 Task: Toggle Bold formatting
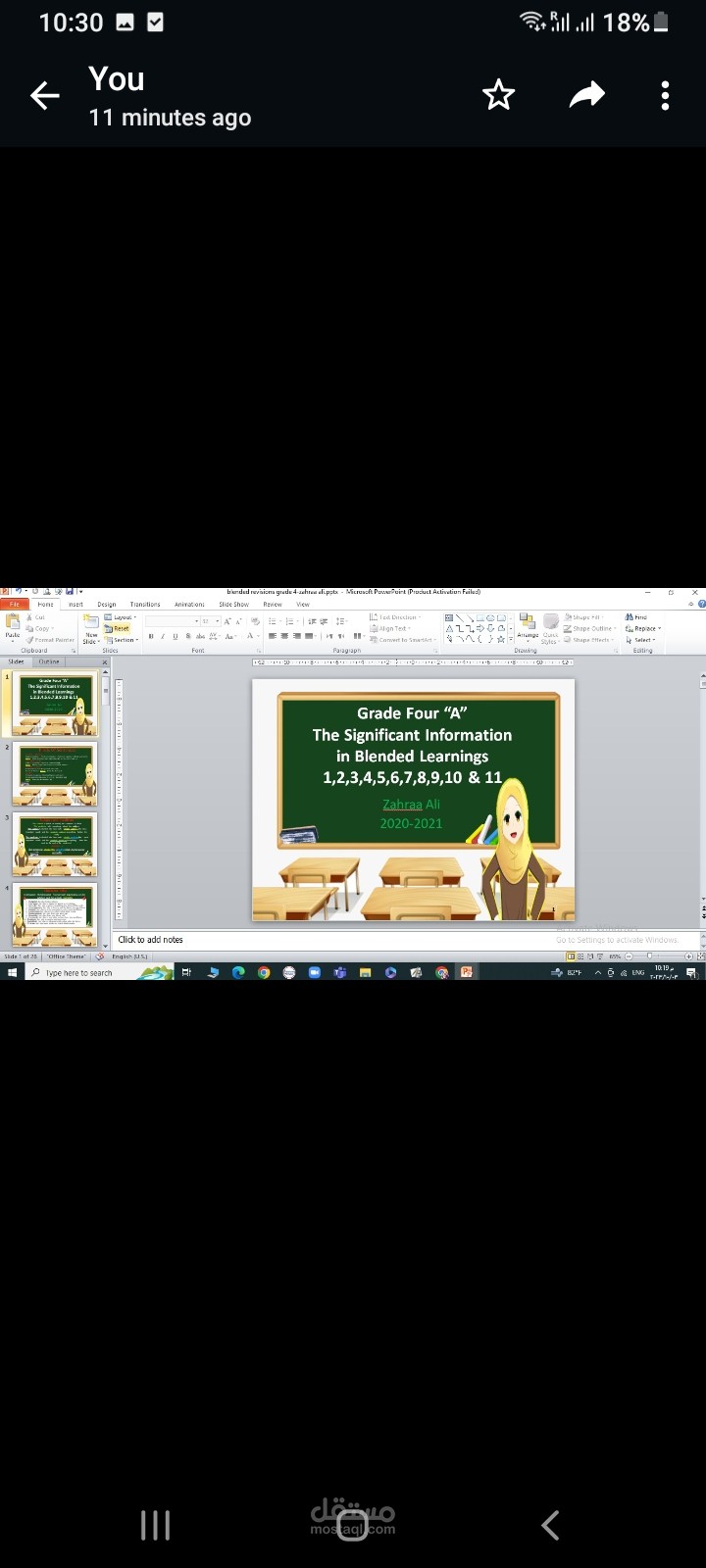point(151,636)
